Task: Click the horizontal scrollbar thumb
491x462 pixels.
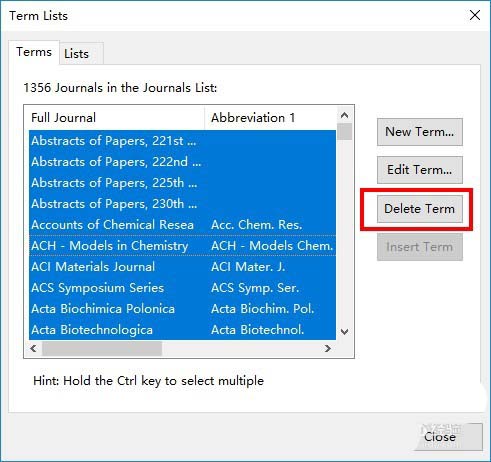Action: coord(102,348)
